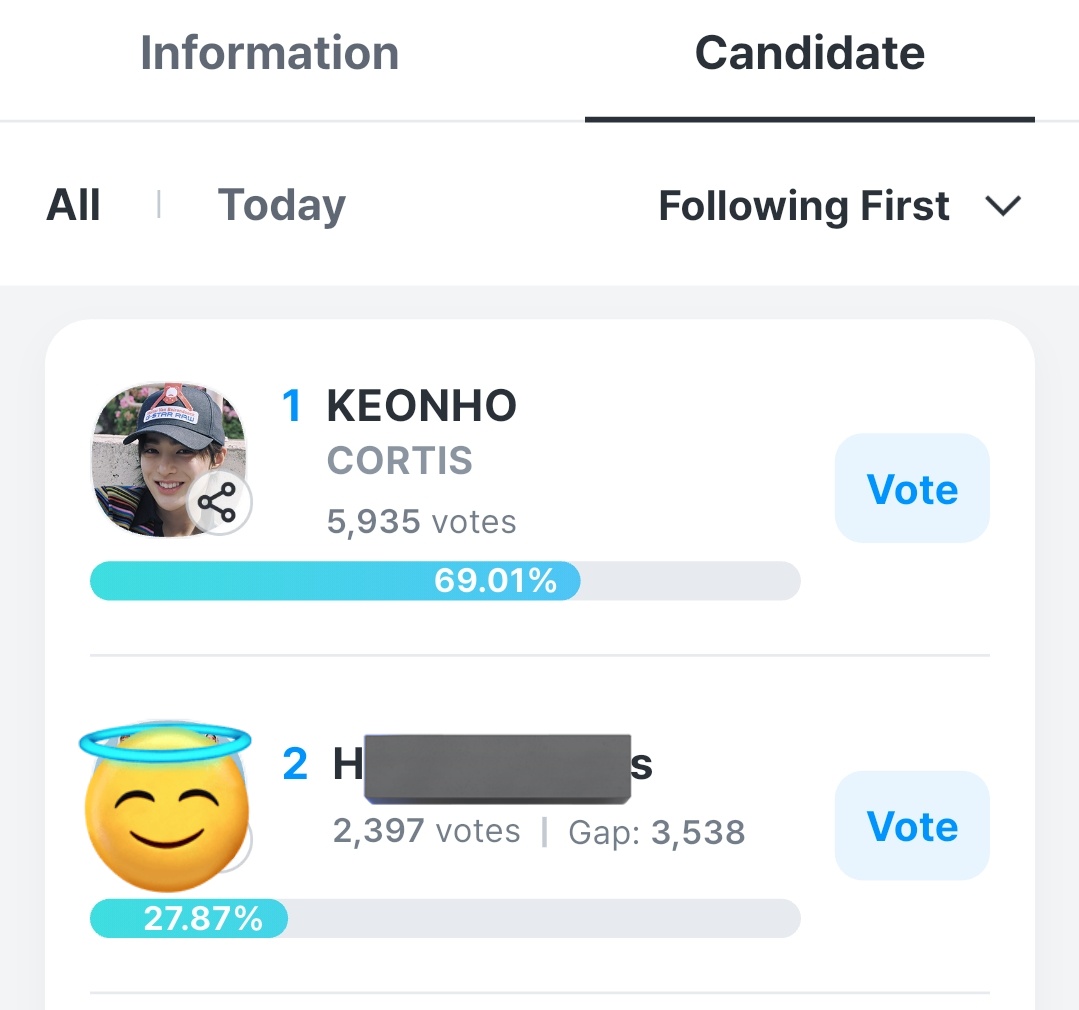Switch the filter to Today
This screenshot has height=1010, width=1079.
pos(281,206)
